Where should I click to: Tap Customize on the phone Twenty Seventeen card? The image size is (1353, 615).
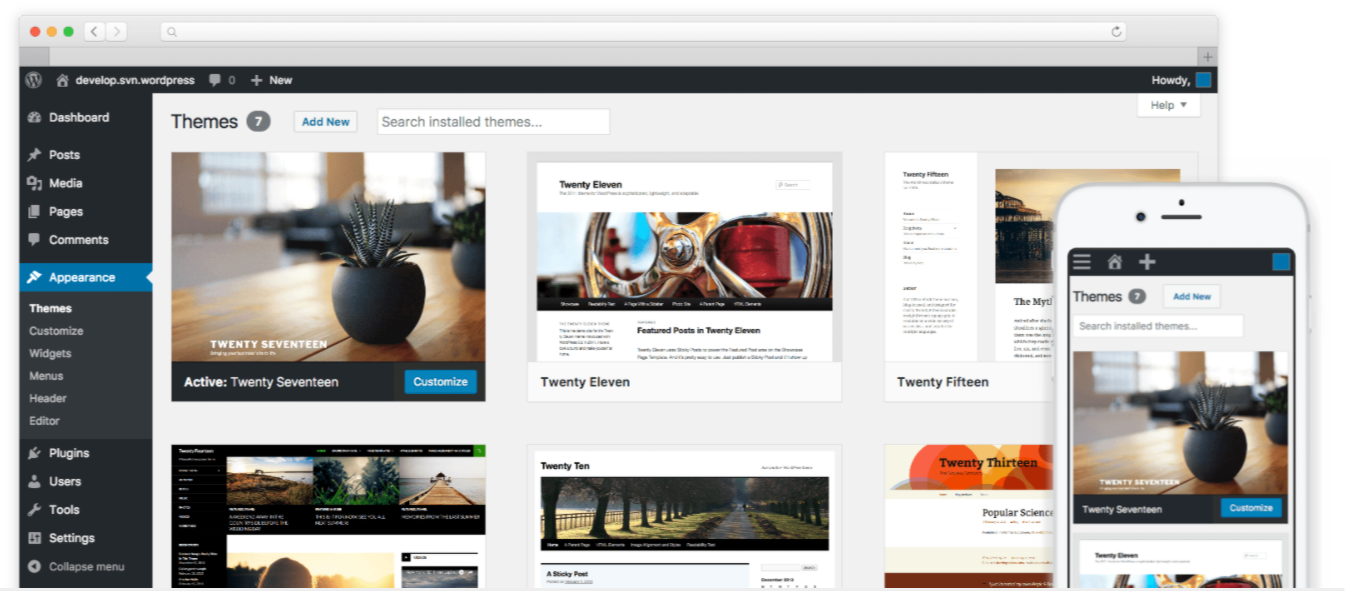(1251, 508)
